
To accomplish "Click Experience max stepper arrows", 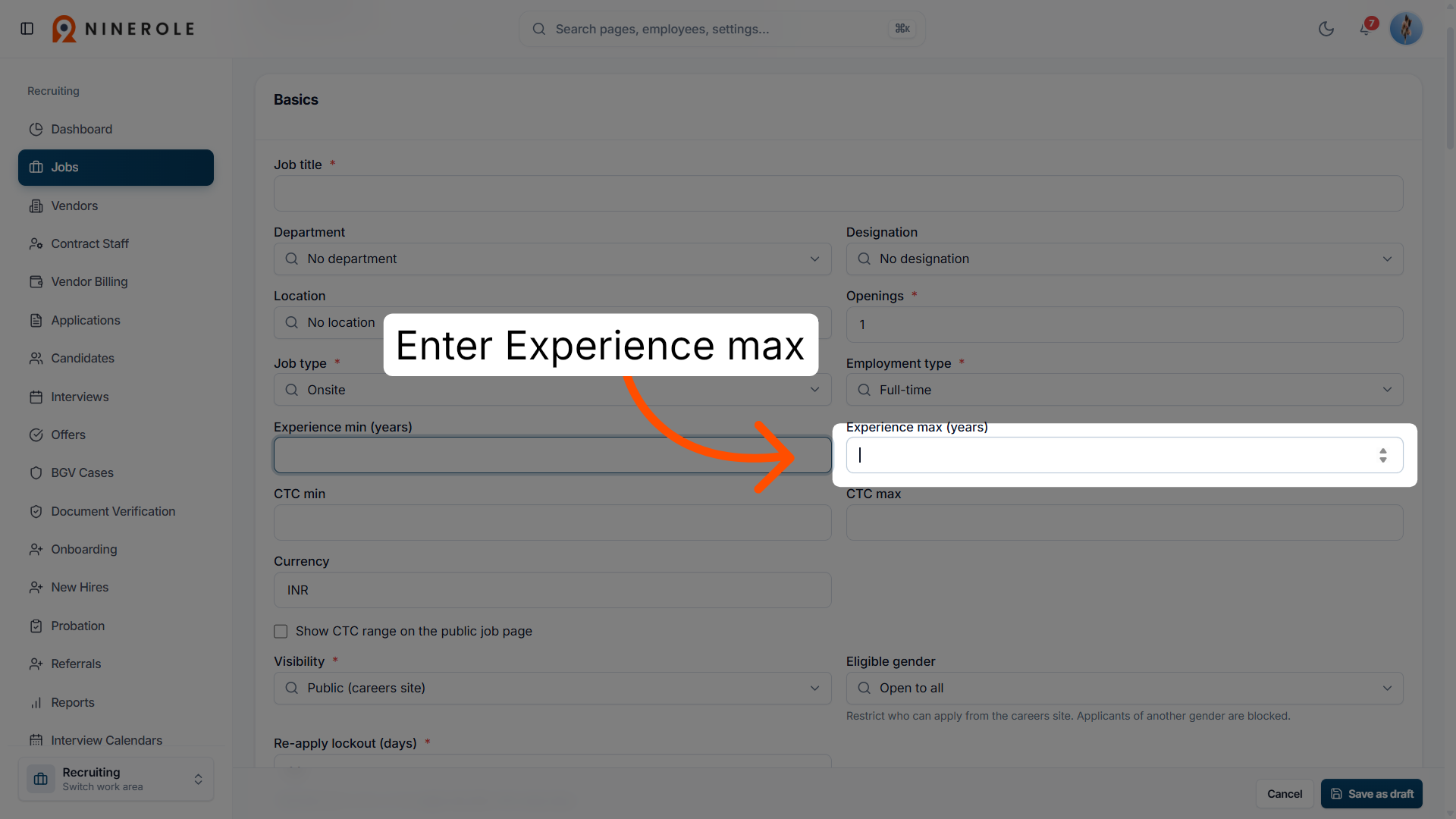I will click(x=1383, y=455).
